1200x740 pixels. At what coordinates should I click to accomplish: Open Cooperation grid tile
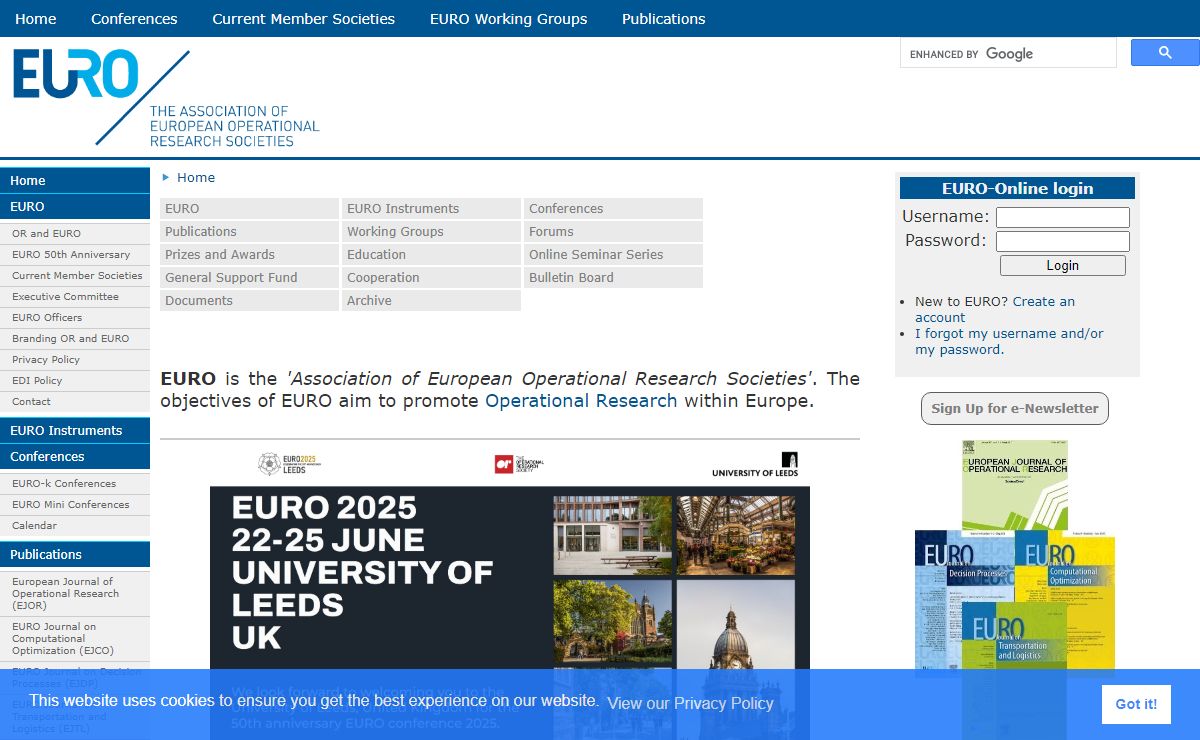431,277
